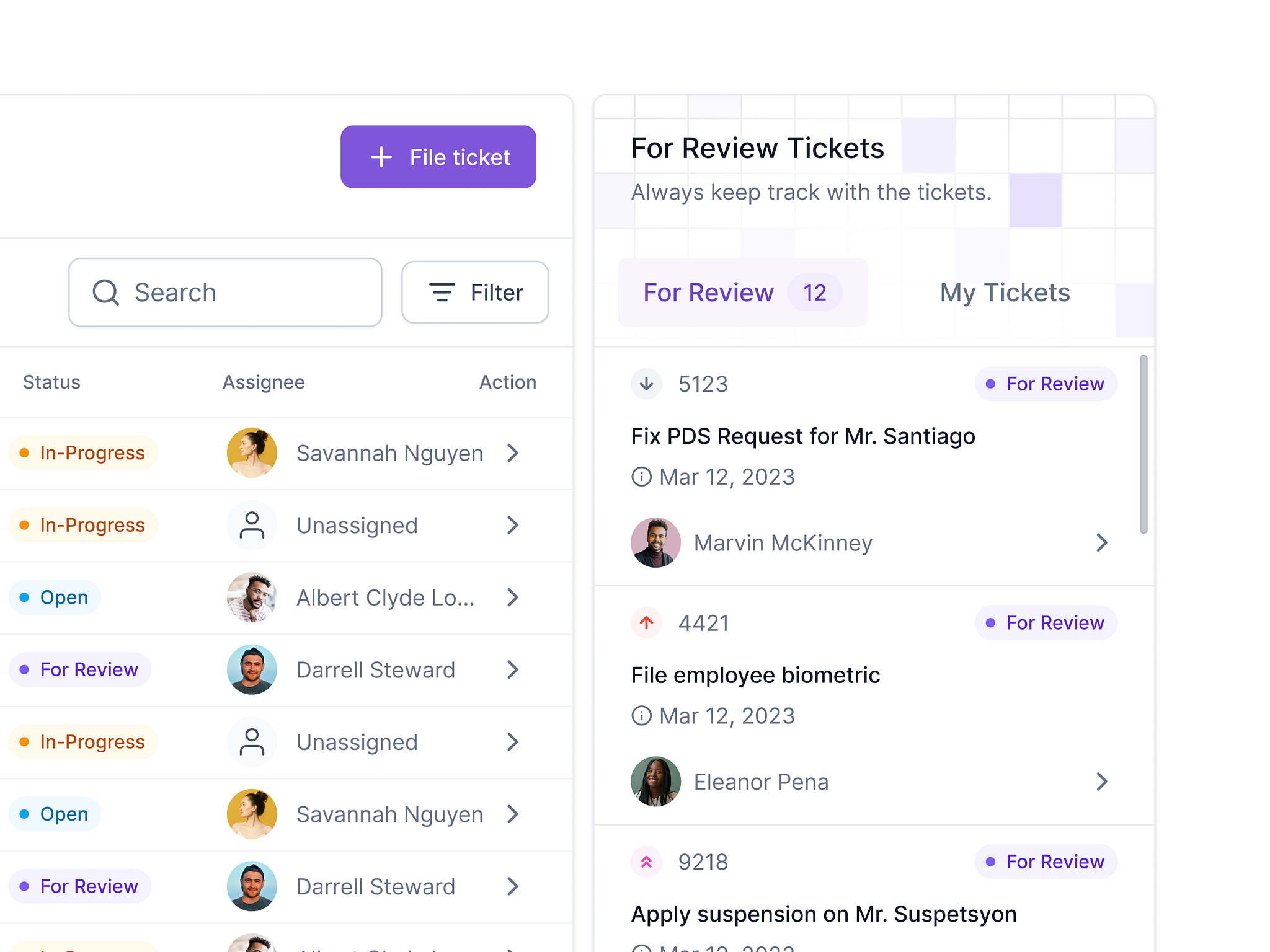Click the search magnifier icon
The image size is (1270, 952).
(x=106, y=292)
